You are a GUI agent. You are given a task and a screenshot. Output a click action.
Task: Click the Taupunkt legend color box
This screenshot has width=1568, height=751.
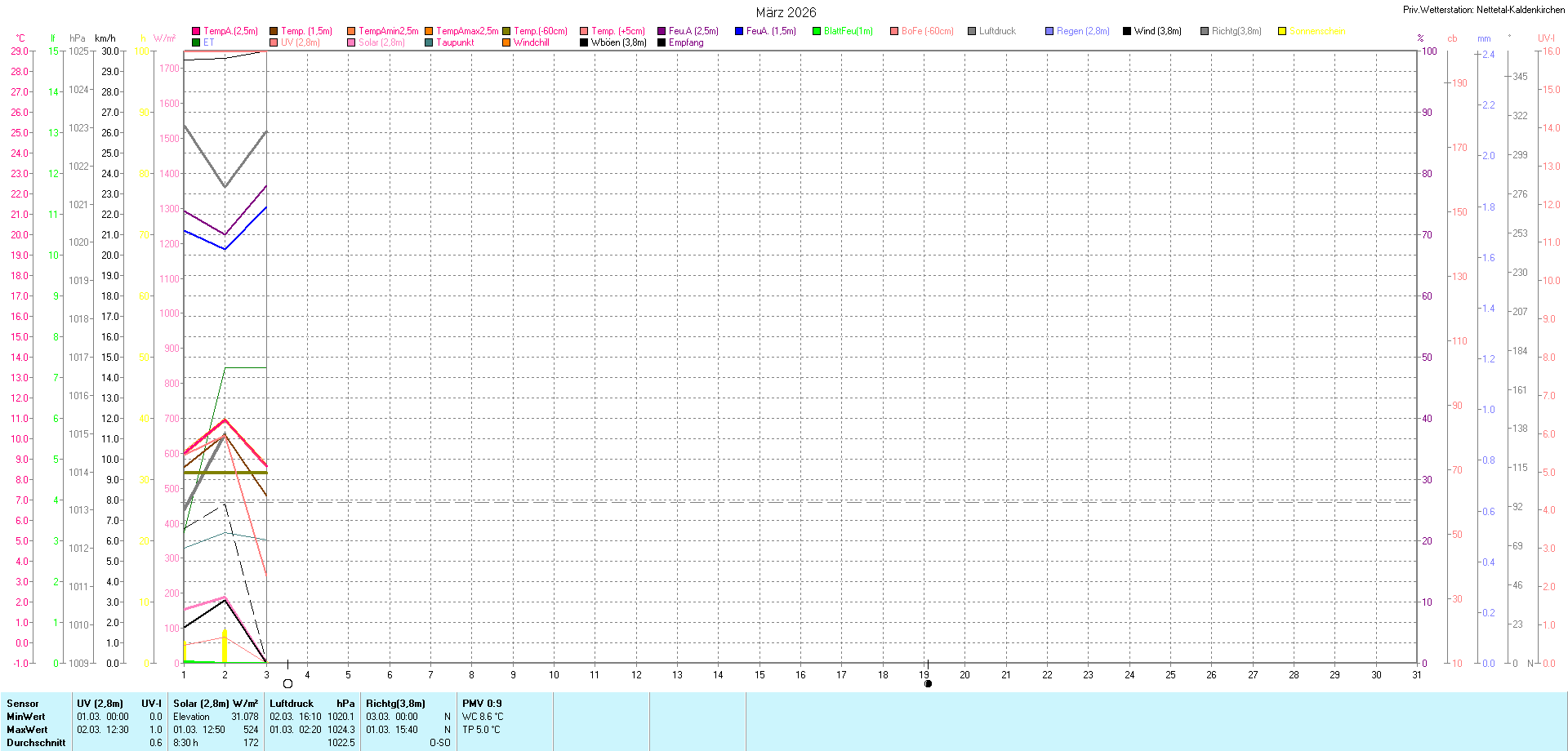429,42
